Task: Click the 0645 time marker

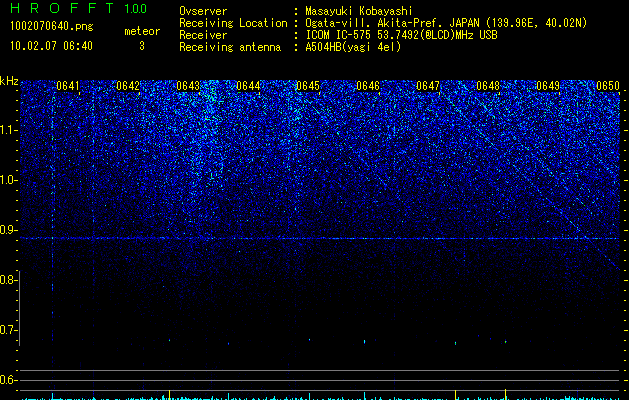Action: (308, 86)
